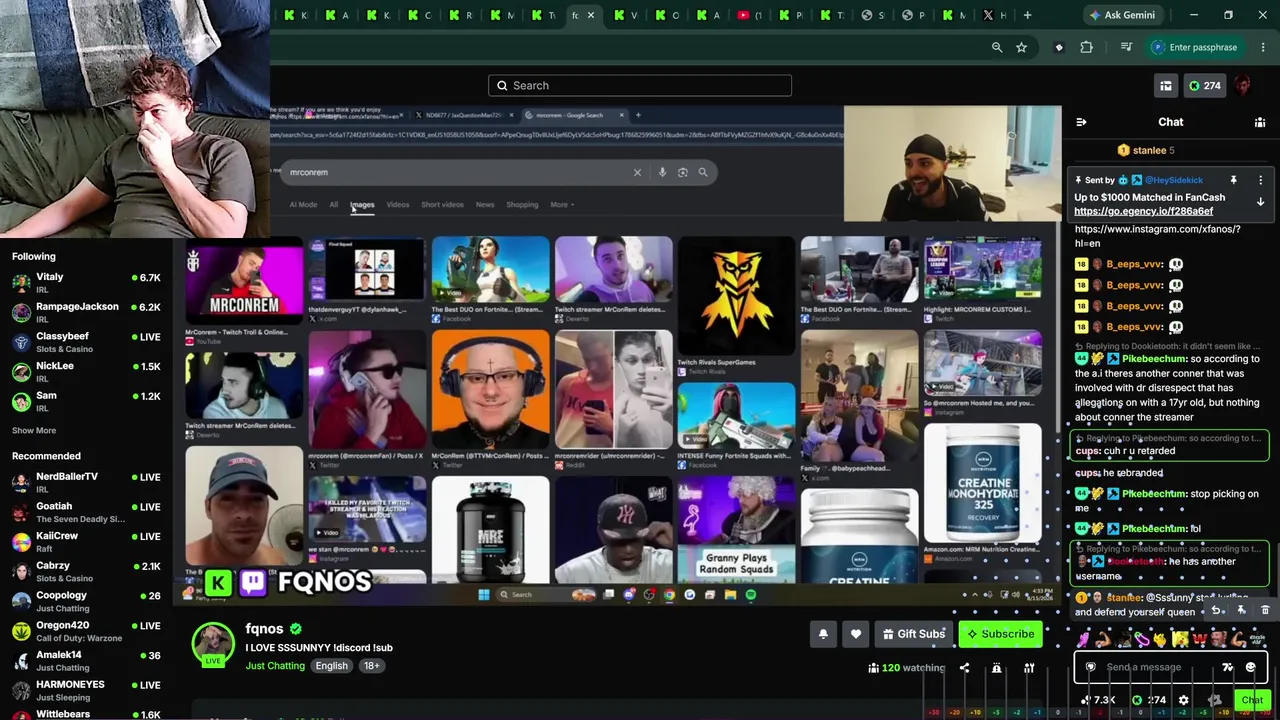This screenshot has height=720, width=1280.
Task: Open HARMONEYES' Just Sleeping stream
Action: point(86,690)
